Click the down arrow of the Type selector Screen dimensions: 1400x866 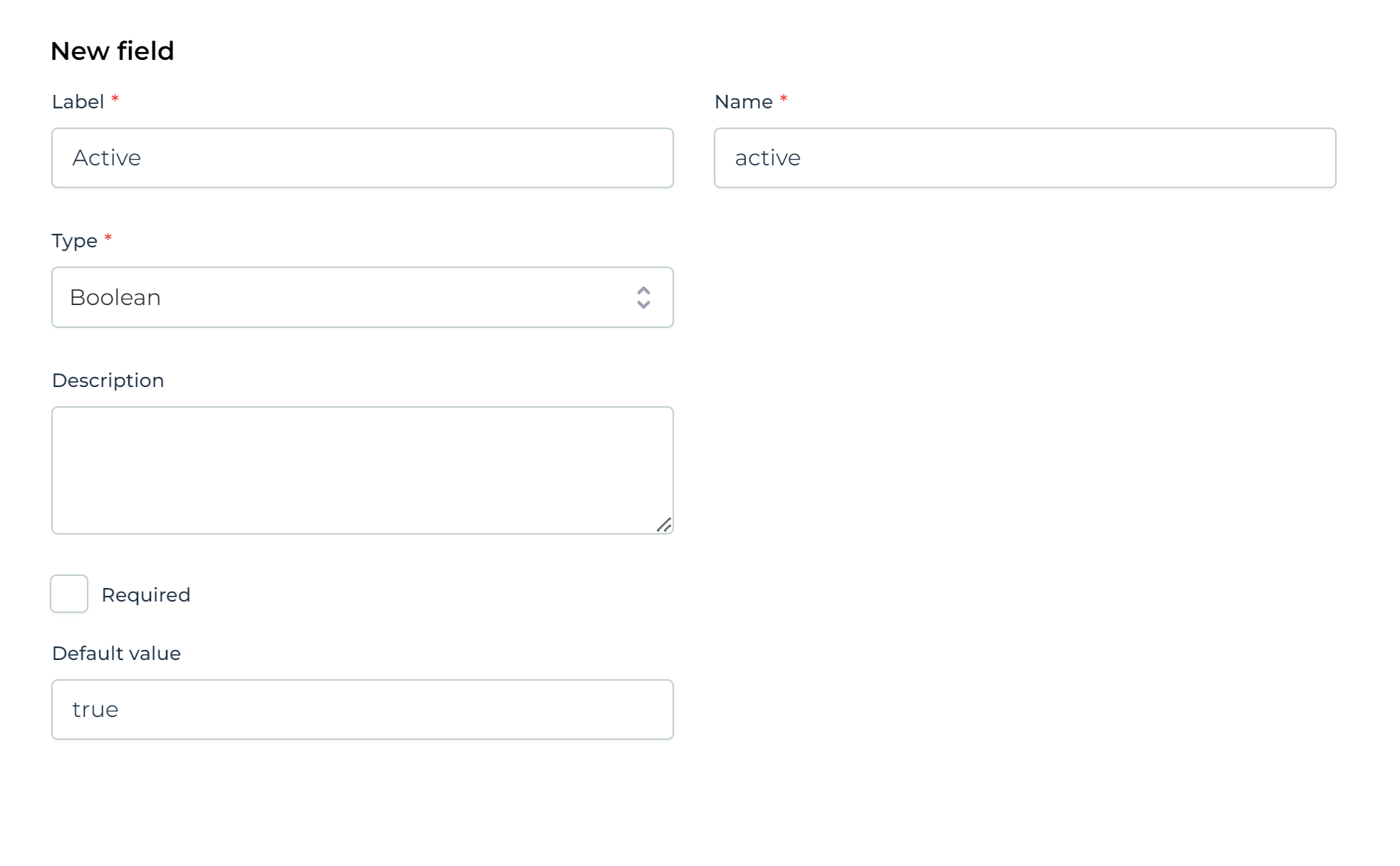[x=643, y=305]
